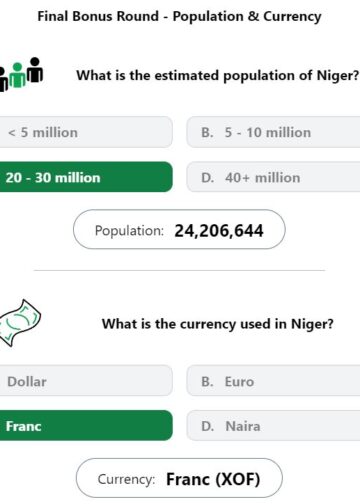The image size is (360, 504).
Task: Click the banknote currency icon
Action: [20, 323]
